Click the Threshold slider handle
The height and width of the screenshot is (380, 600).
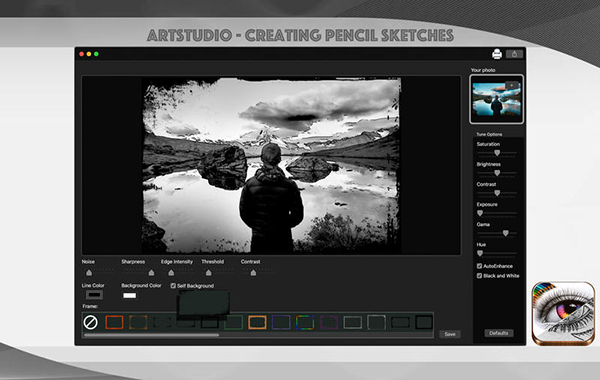pos(209,272)
